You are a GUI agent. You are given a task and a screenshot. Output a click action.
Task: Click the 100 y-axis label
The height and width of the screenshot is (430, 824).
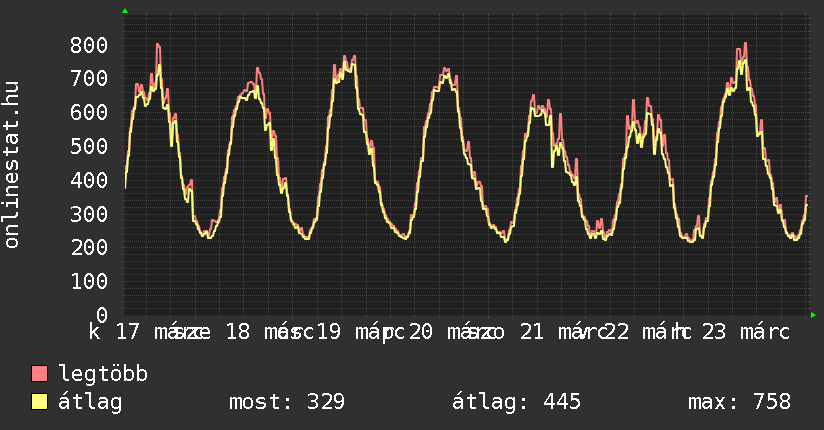[x=89, y=281]
